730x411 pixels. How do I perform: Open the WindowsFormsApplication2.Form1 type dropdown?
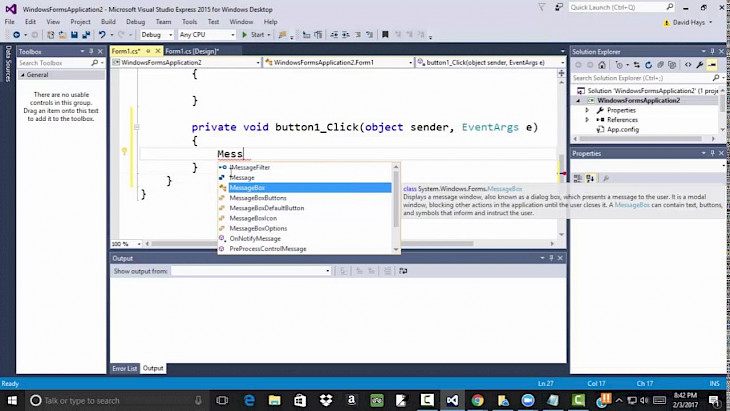338,62
